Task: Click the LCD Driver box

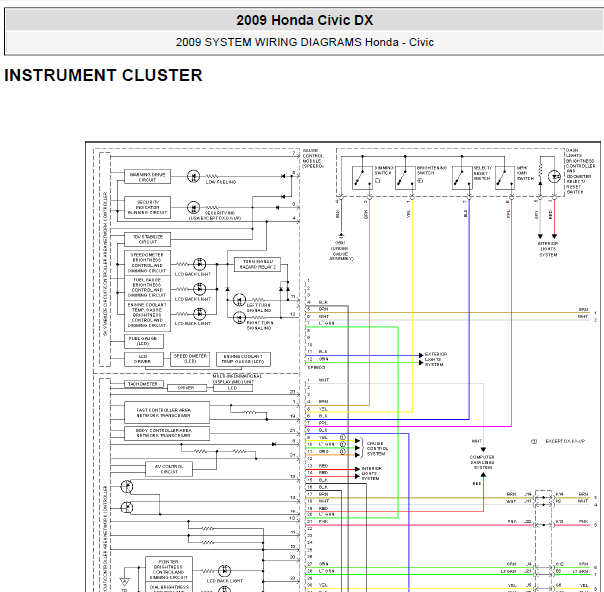Action: point(144,359)
